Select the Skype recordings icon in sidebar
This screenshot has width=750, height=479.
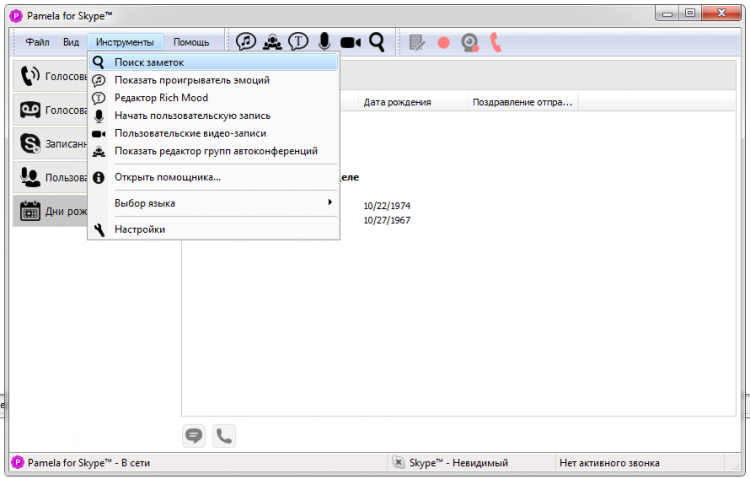[x=30, y=144]
